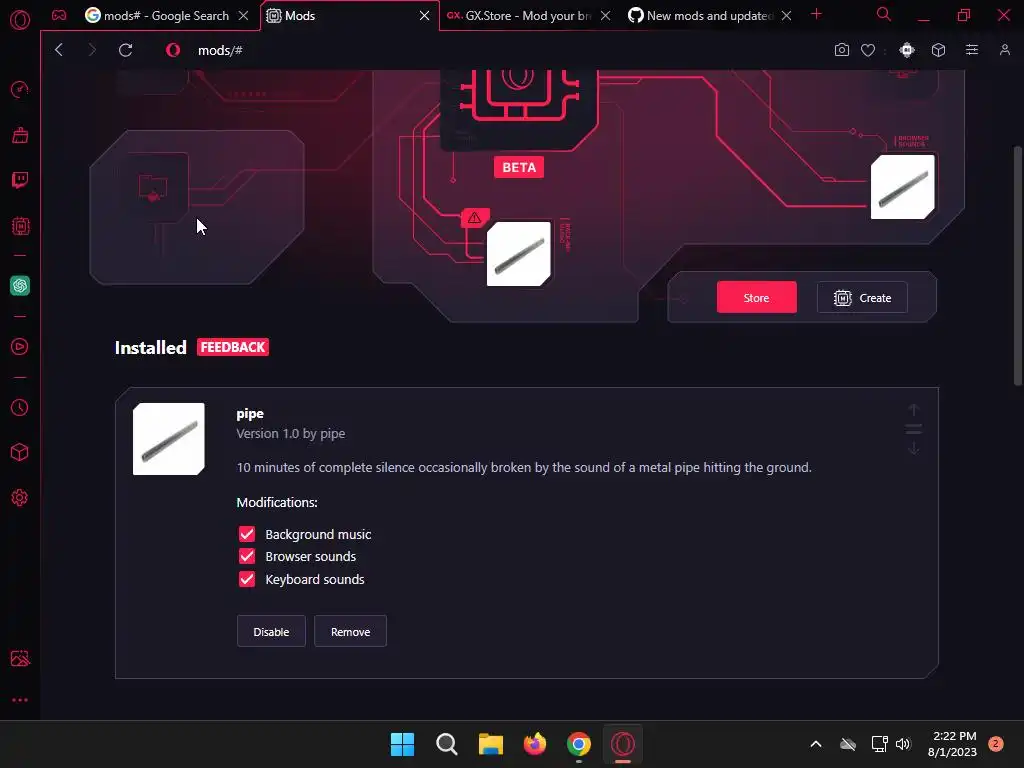Open Mods toolbar chip icon
Image resolution: width=1024 pixels, height=768 pixels.
[x=907, y=50]
